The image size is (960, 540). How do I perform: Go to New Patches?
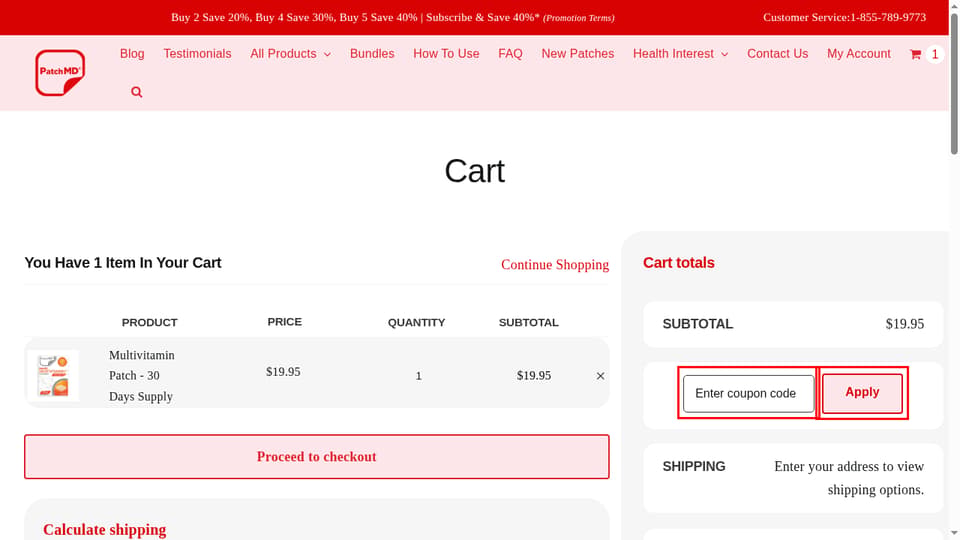pos(577,54)
